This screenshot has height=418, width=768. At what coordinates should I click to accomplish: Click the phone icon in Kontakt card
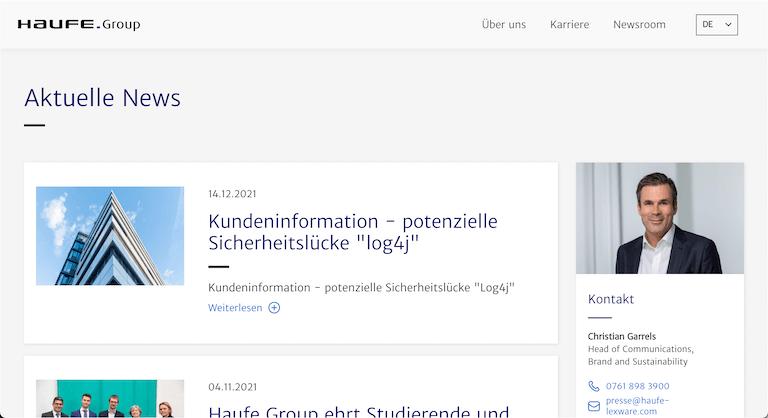[594, 386]
